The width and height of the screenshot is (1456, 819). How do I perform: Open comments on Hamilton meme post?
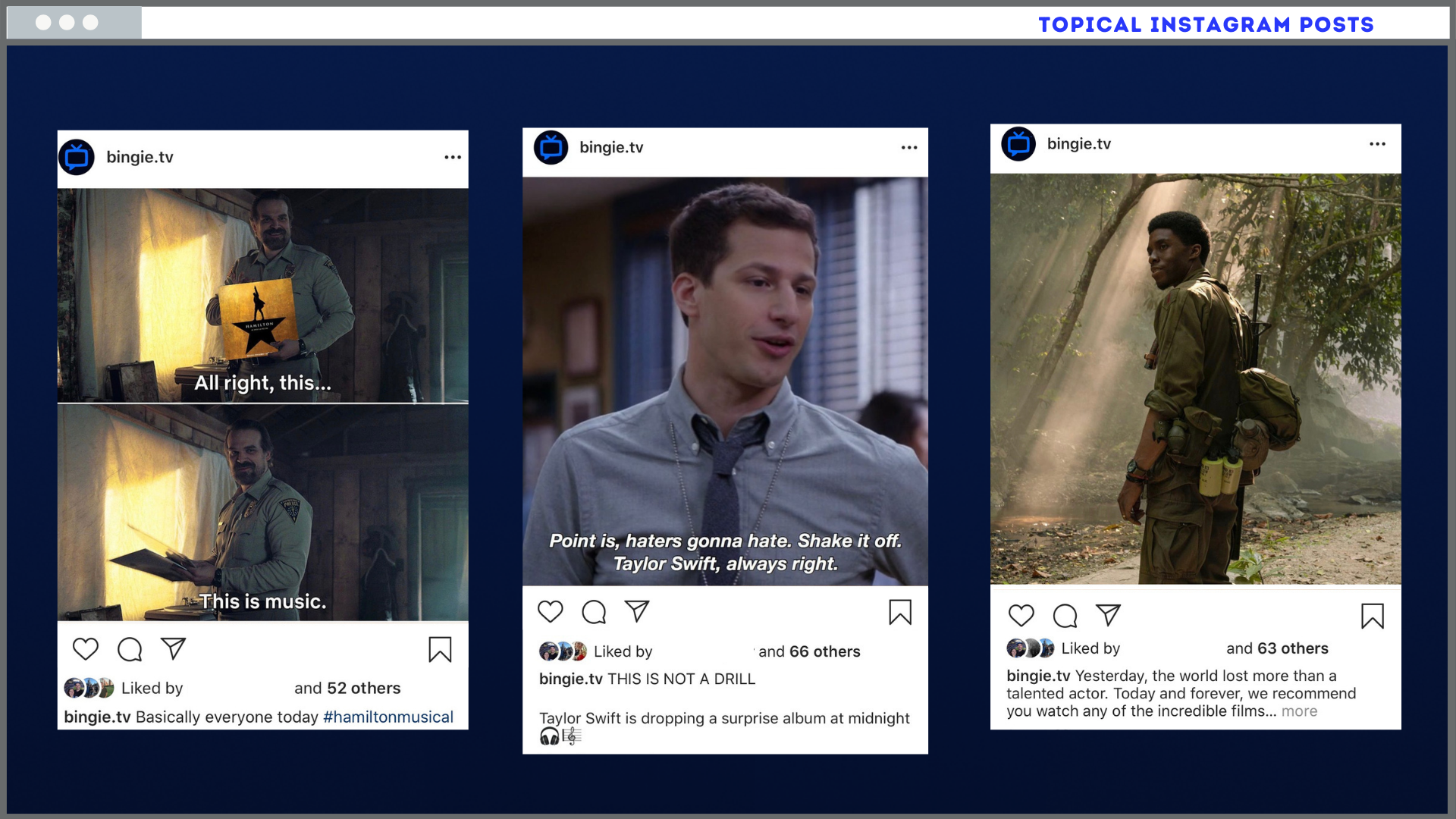pos(130,649)
